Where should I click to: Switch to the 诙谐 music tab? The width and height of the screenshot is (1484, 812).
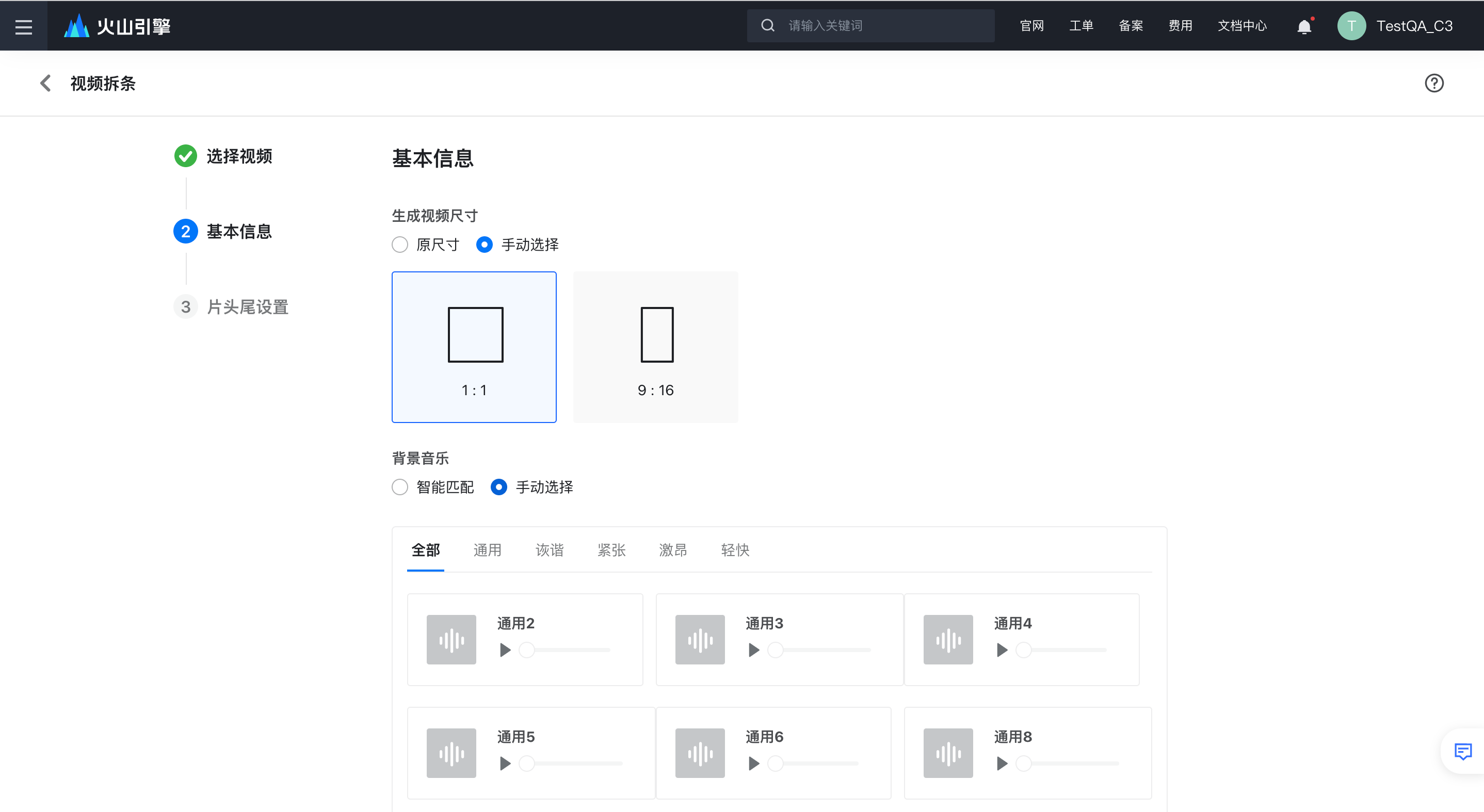(x=550, y=550)
